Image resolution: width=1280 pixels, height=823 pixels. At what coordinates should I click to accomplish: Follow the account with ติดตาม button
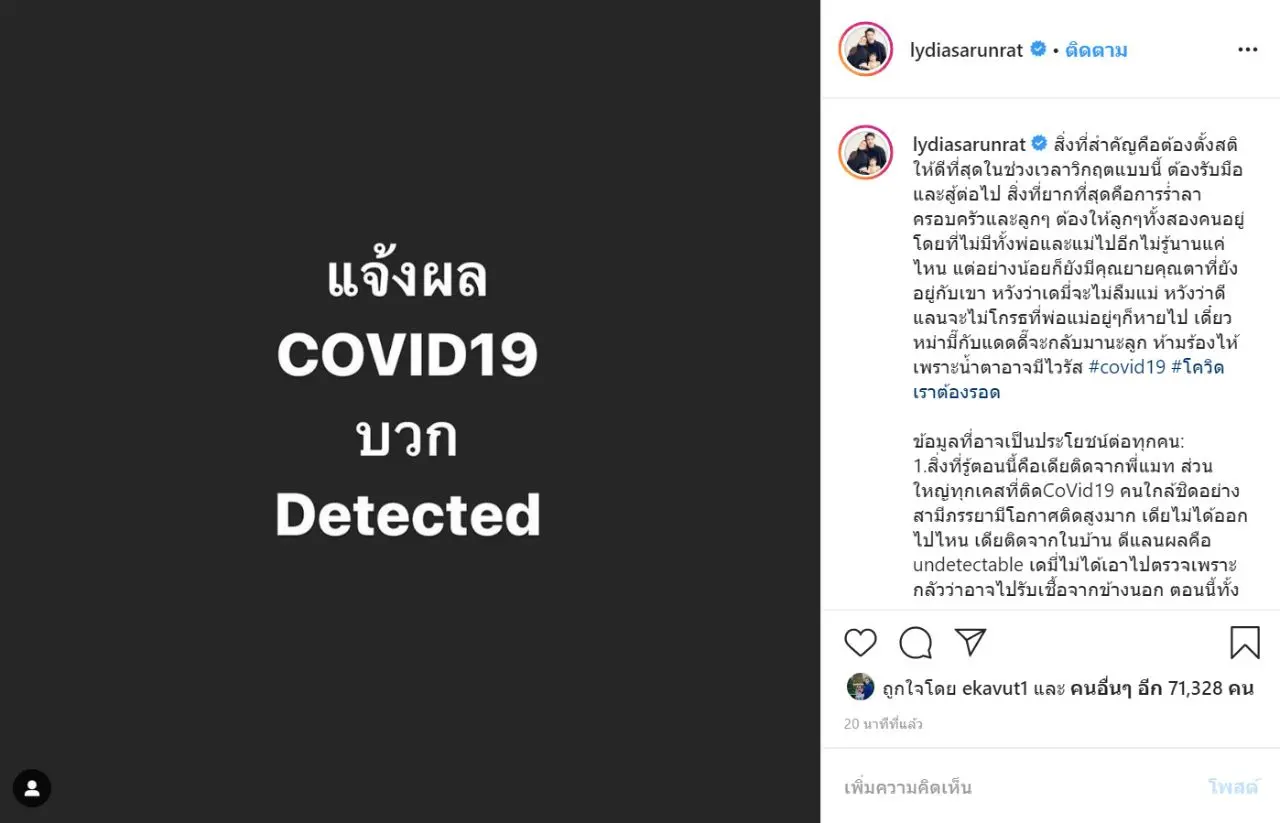click(x=1096, y=49)
